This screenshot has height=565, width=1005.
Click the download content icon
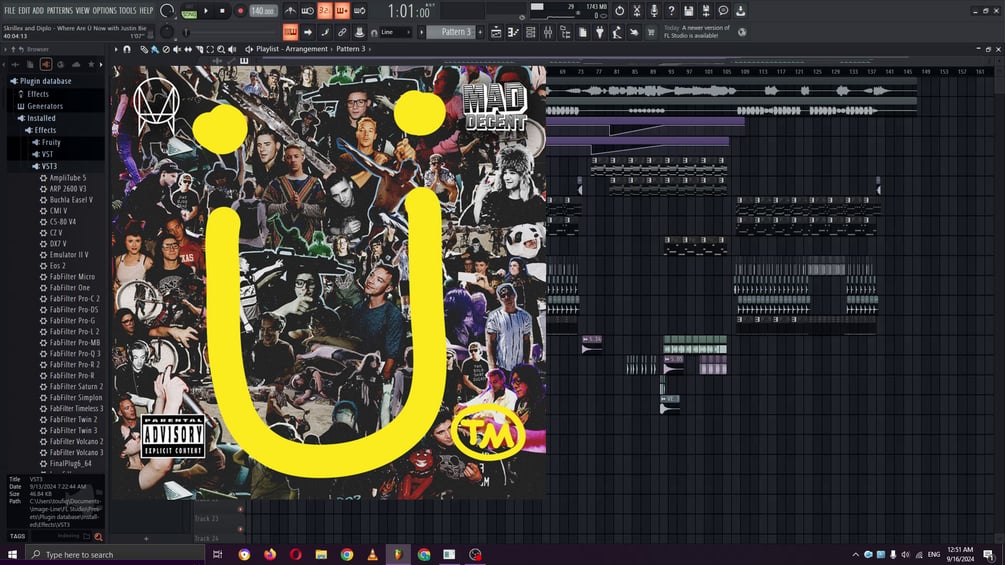pos(740,11)
